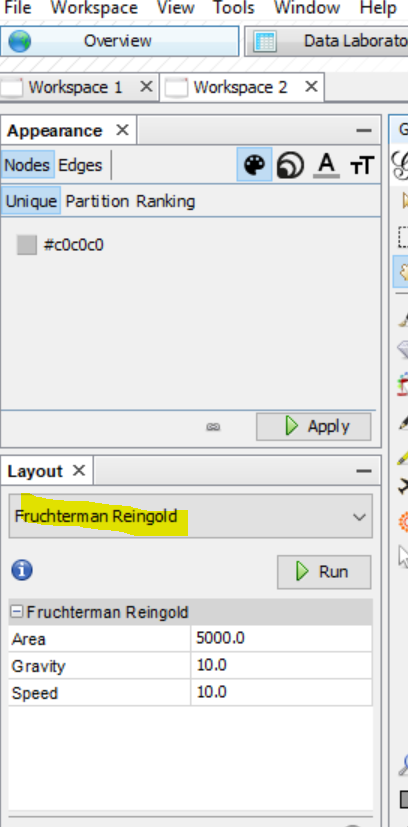Choose the label size icon
The height and width of the screenshot is (827, 408).
tap(362, 166)
